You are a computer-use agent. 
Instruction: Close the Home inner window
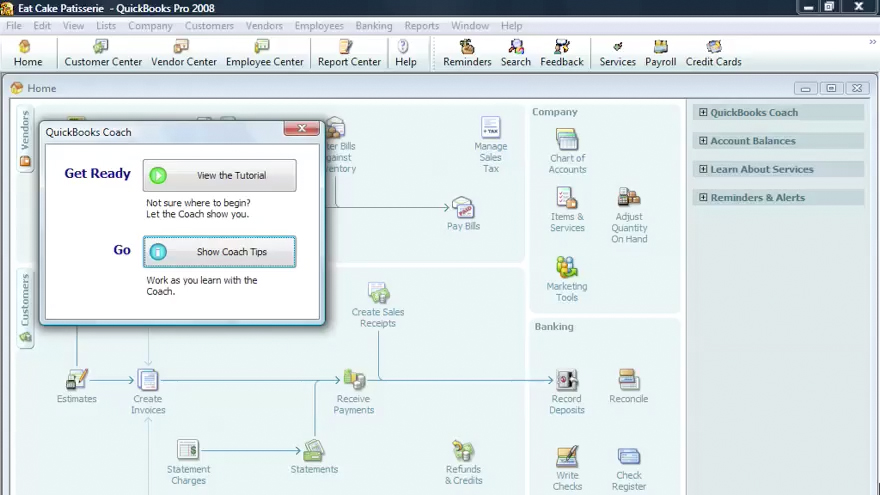(857, 88)
